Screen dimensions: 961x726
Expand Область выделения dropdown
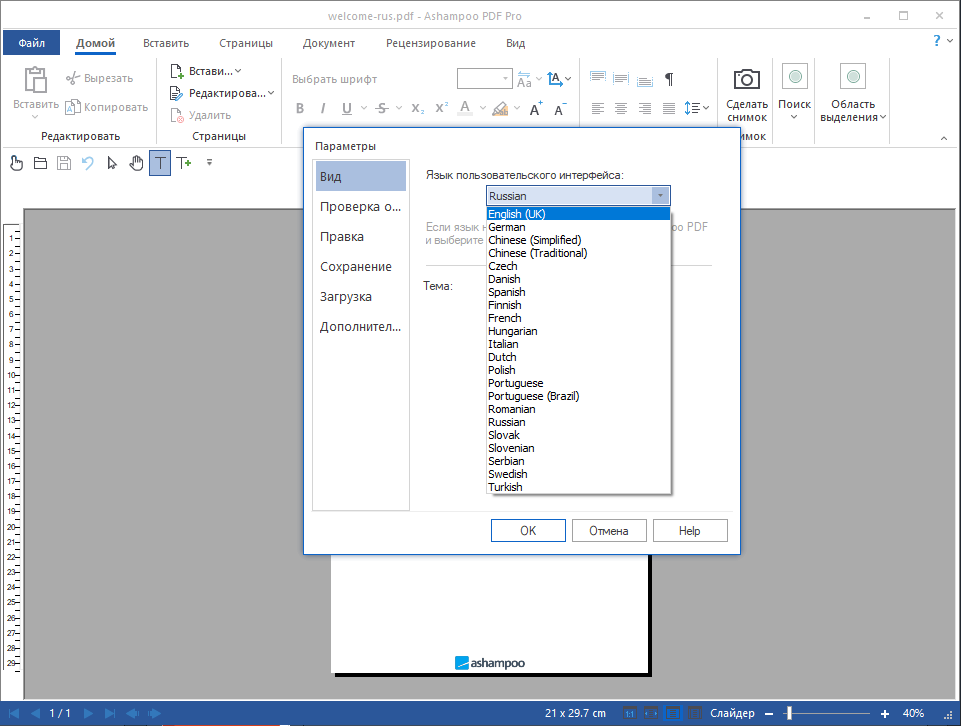[x=883, y=118]
